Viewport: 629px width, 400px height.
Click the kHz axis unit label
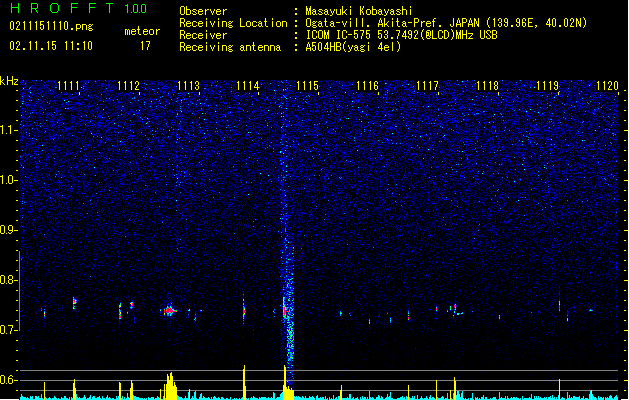[x=9, y=81]
